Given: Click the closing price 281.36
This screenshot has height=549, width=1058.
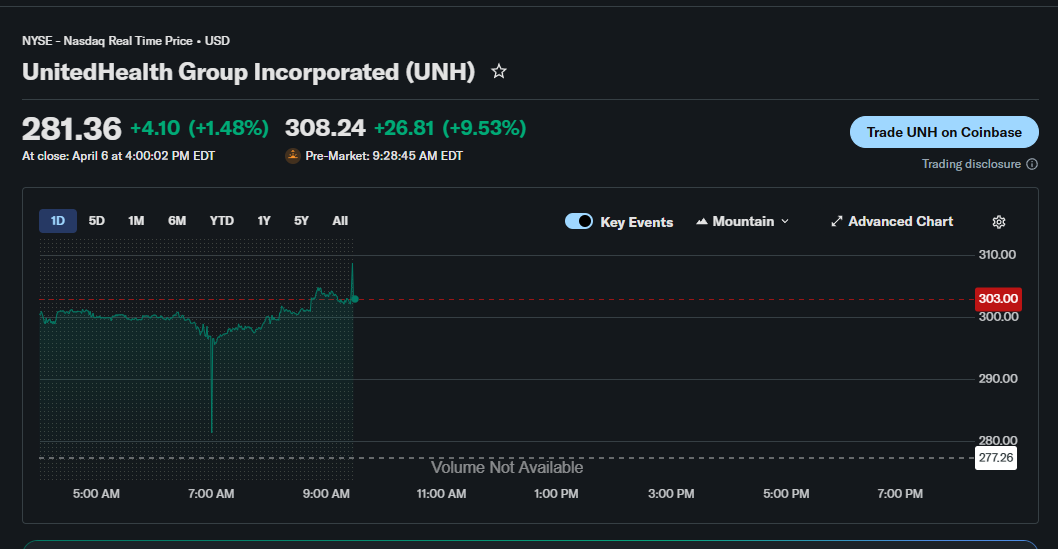Looking at the screenshot, I should [x=72, y=129].
